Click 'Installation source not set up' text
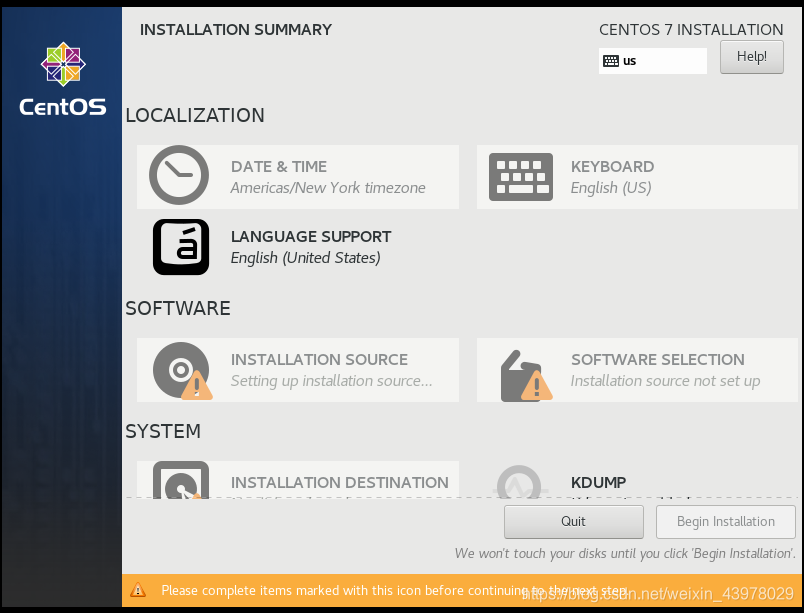 pyautogui.click(x=665, y=381)
